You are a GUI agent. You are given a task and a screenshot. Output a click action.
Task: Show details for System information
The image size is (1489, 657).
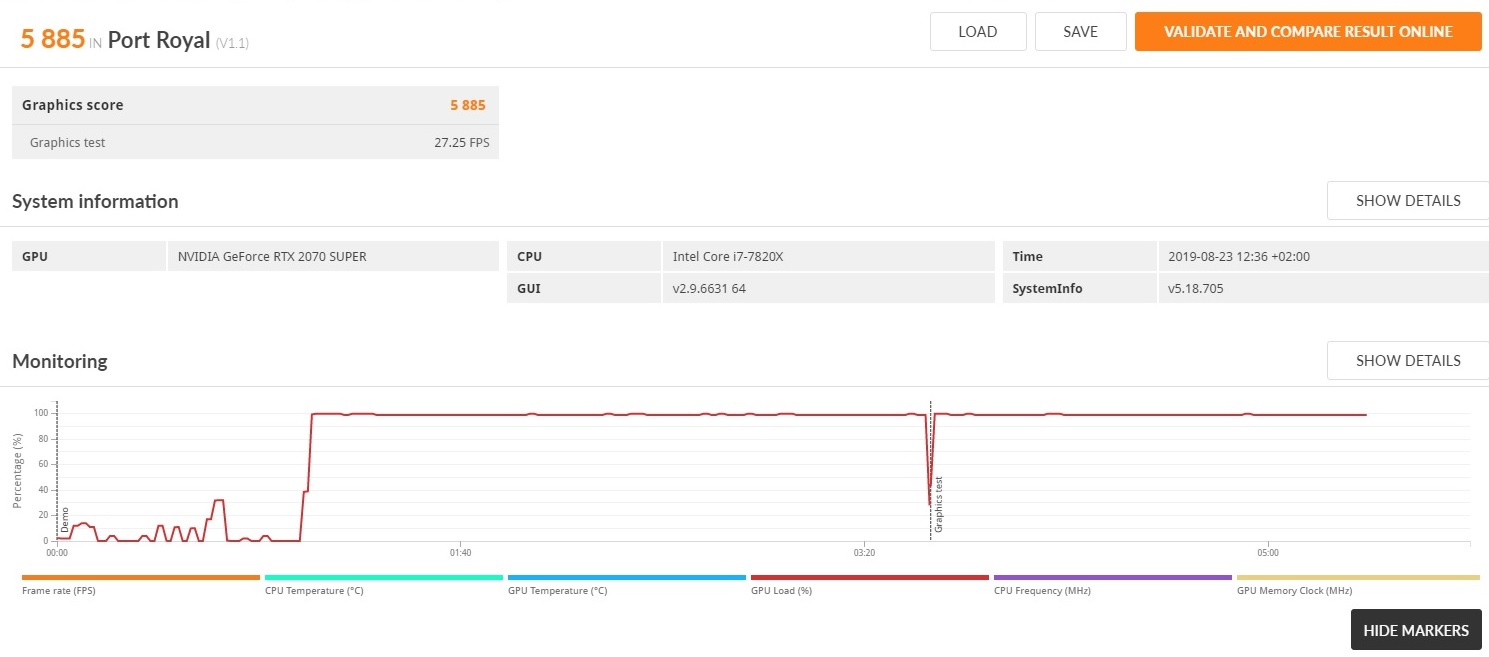point(1408,200)
